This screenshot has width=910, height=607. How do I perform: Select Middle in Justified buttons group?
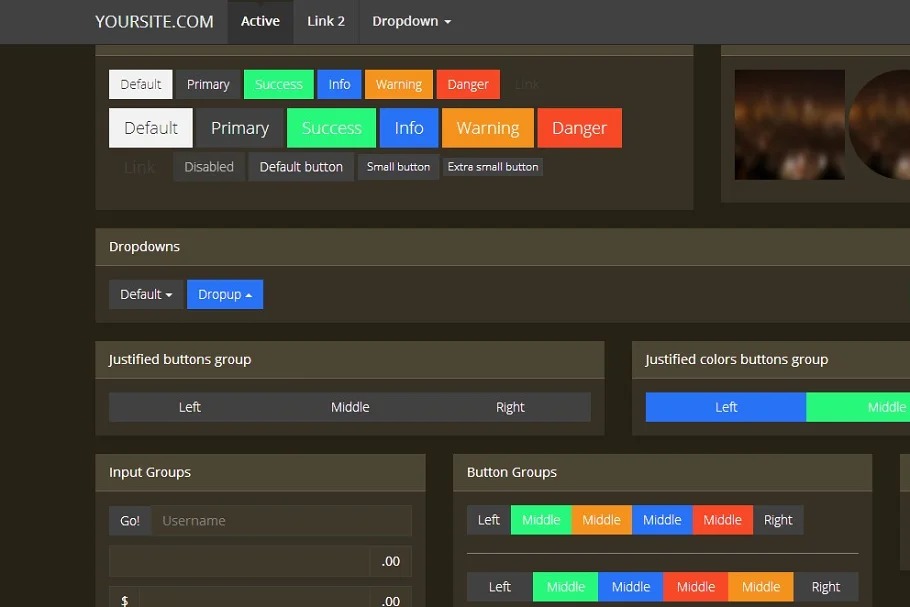(350, 407)
